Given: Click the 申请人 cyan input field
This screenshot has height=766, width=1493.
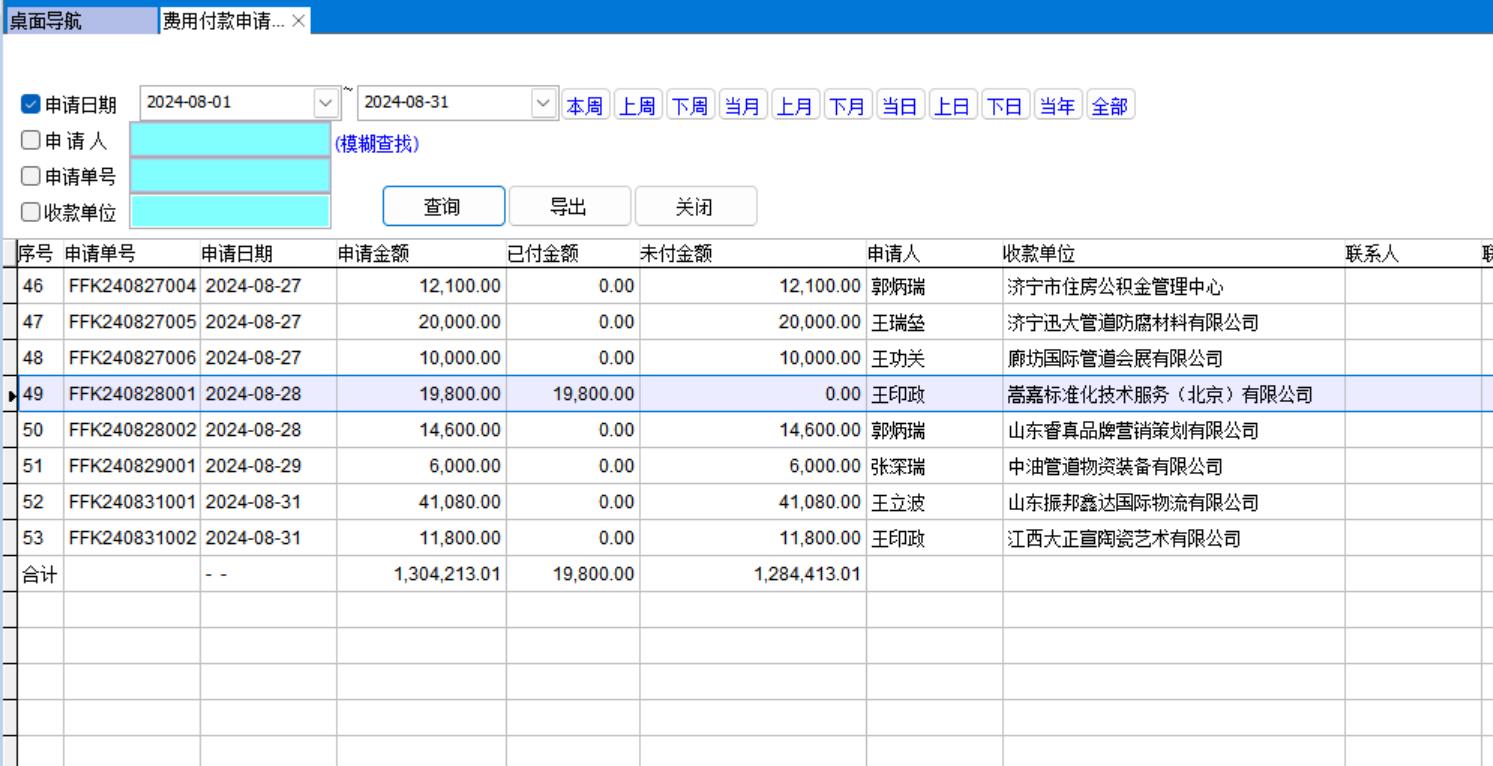Looking at the screenshot, I should click(x=230, y=142).
